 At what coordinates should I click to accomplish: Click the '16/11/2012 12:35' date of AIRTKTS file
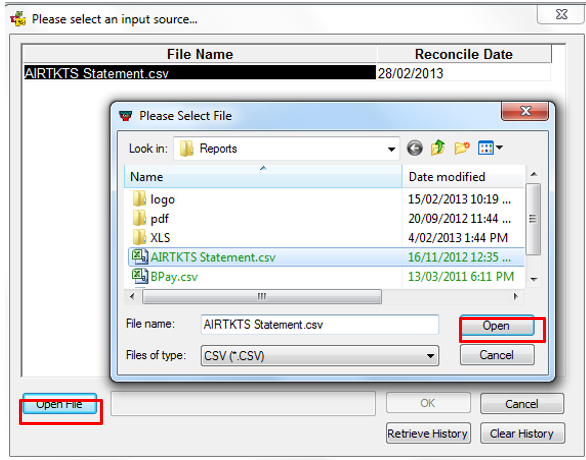coord(459,257)
